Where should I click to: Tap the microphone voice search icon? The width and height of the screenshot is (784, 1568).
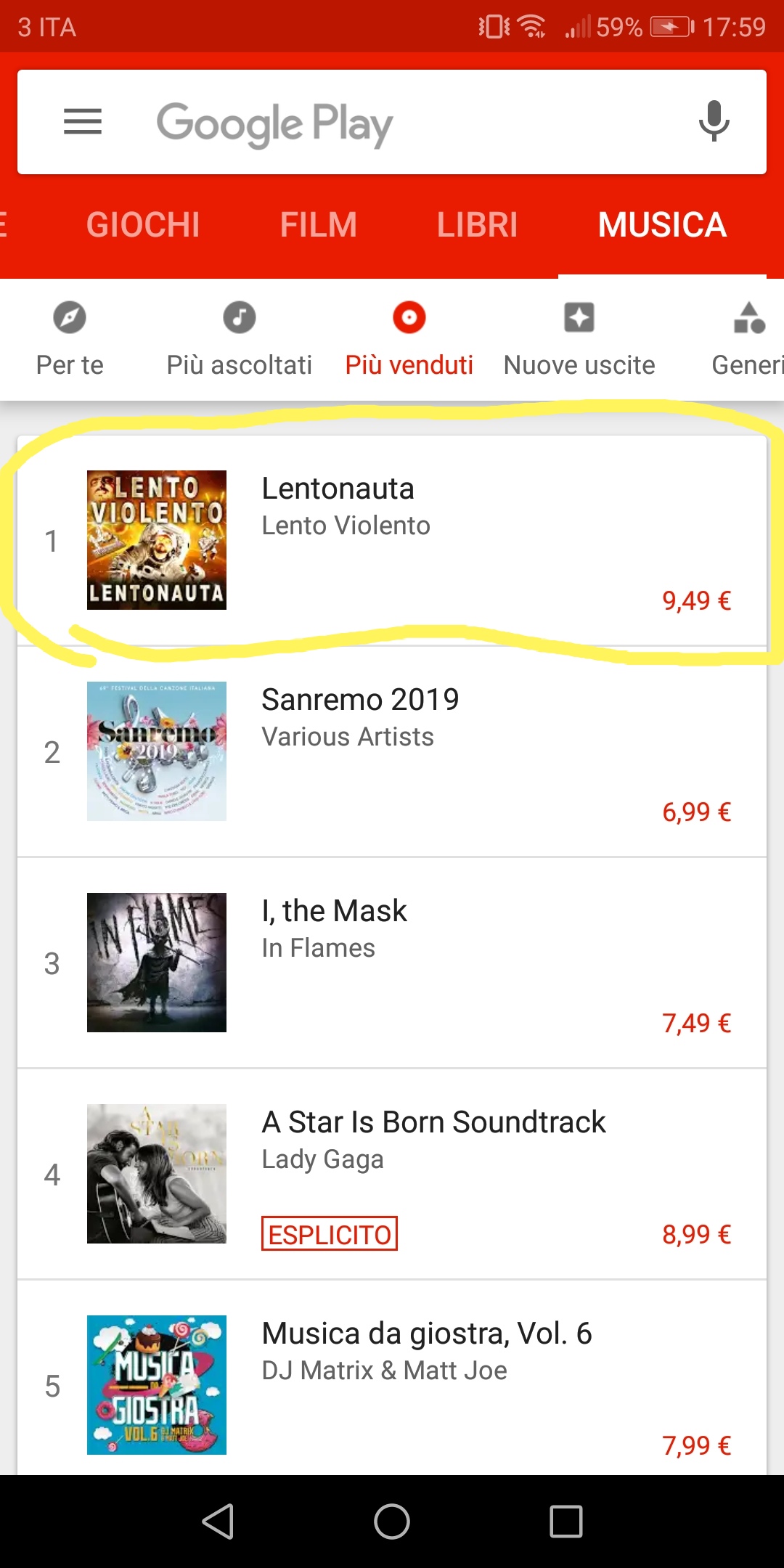[714, 121]
